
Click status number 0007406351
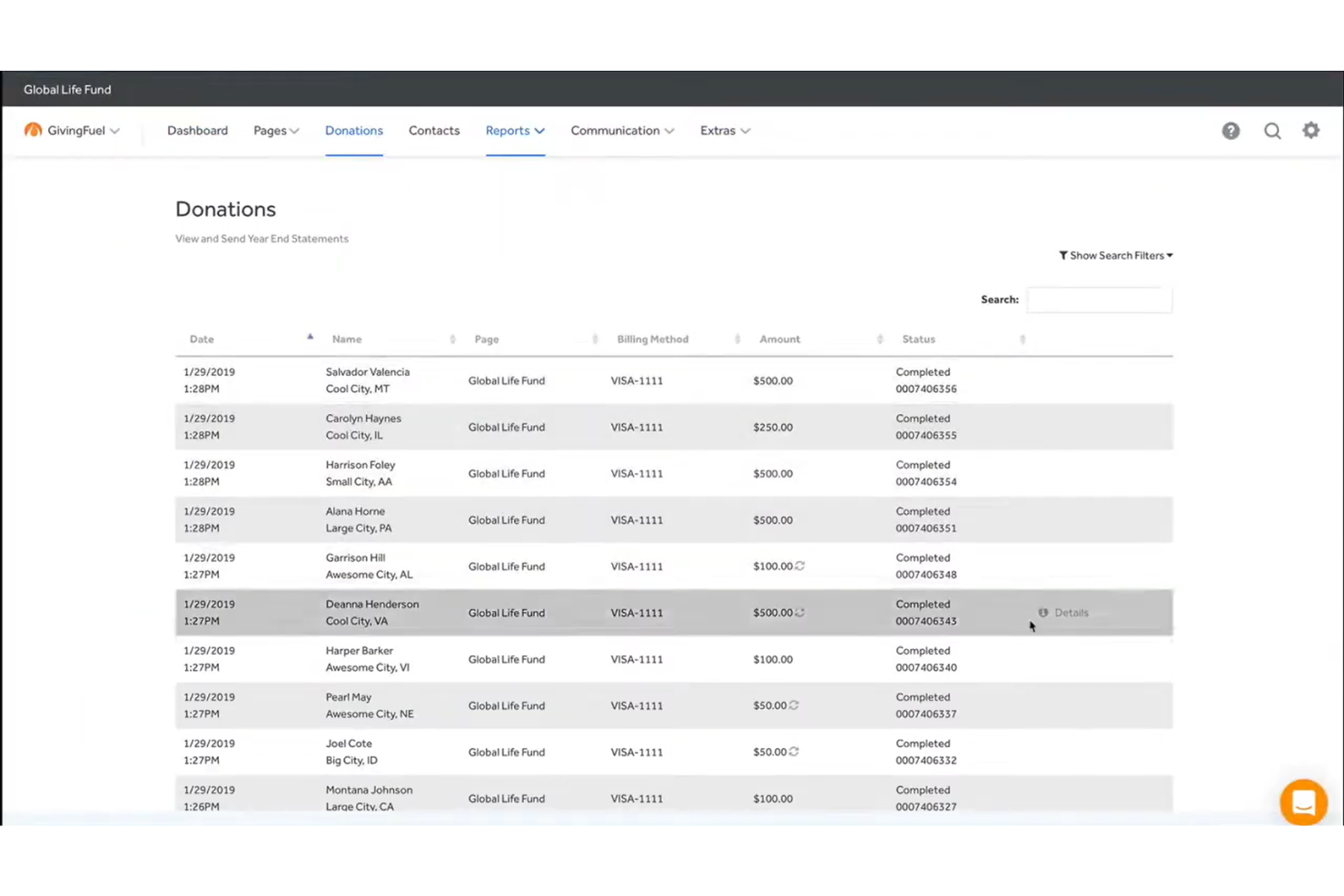pos(926,528)
